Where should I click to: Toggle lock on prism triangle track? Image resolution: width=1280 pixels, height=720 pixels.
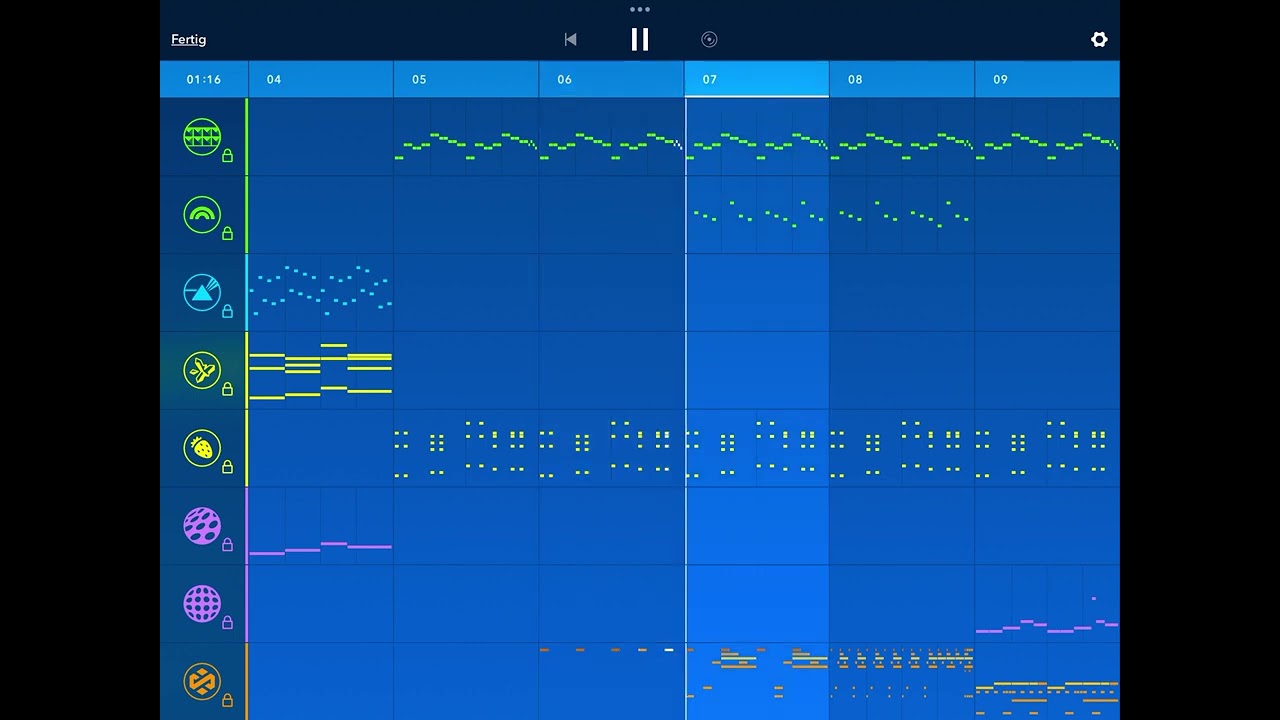(x=227, y=312)
